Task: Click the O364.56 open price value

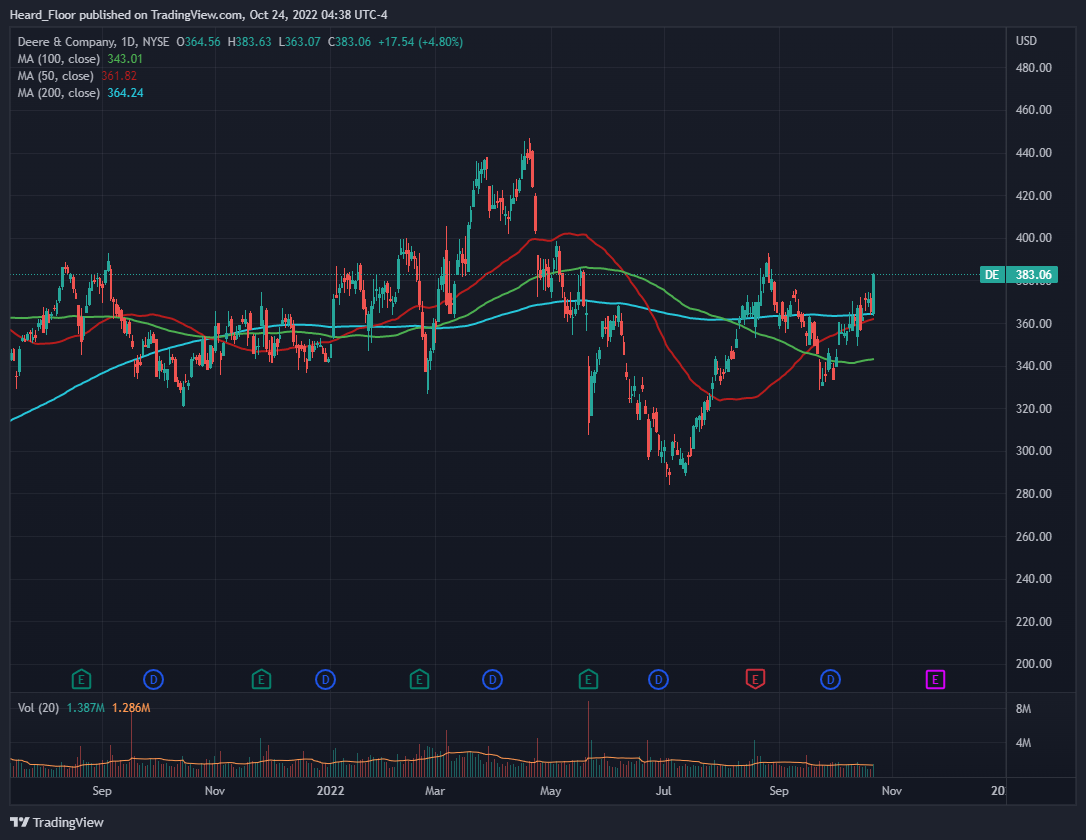Action: click(199, 42)
